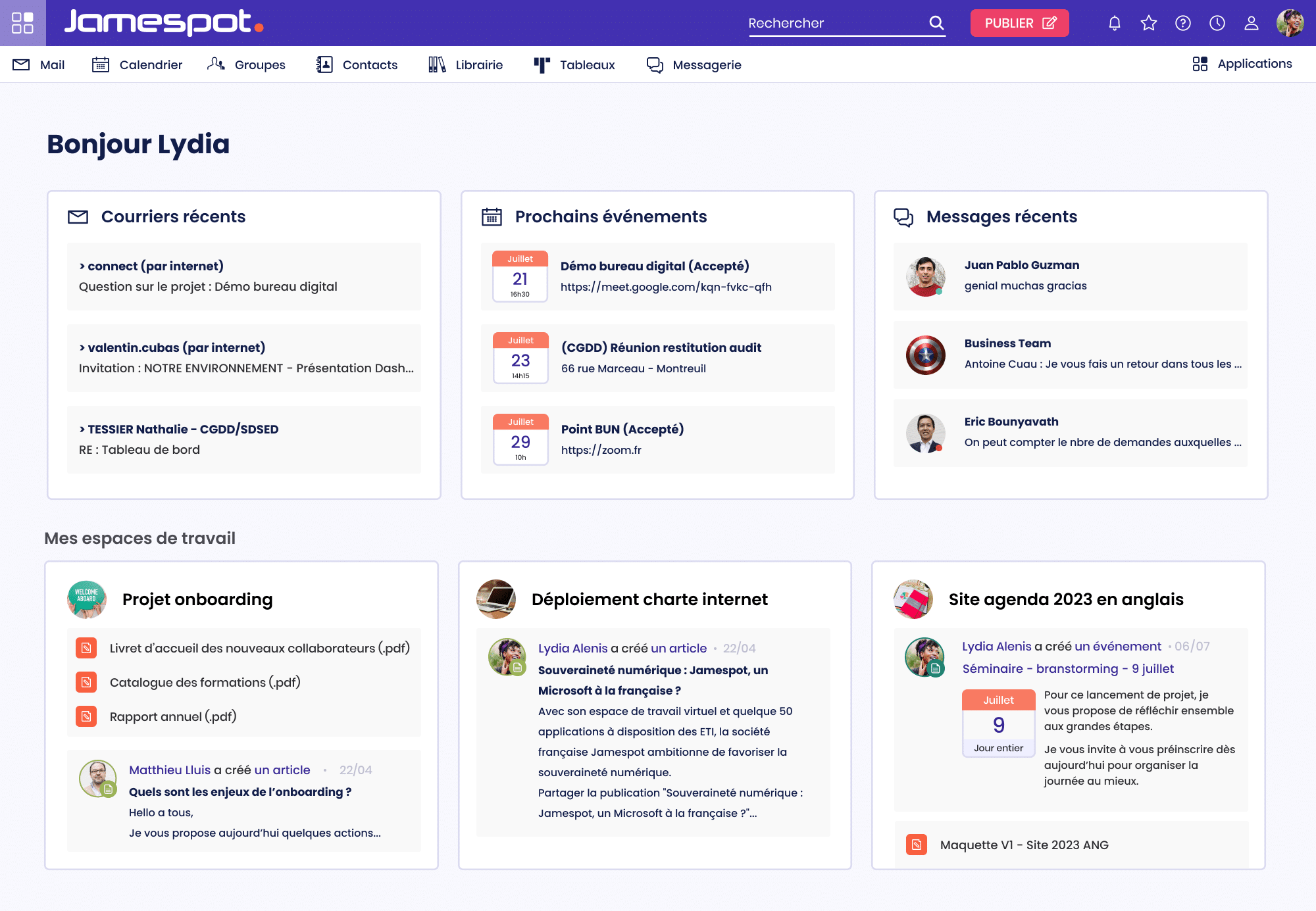Click Matthieu Lluis author link
The image size is (1316, 911).
(170, 770)
